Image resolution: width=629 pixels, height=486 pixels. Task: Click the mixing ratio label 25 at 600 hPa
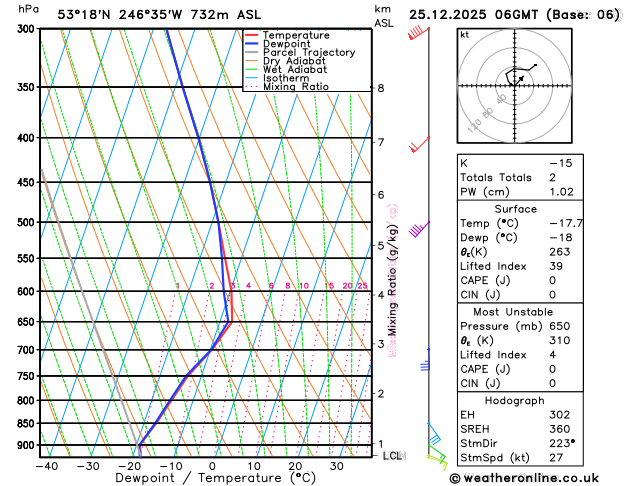point(362,286)
